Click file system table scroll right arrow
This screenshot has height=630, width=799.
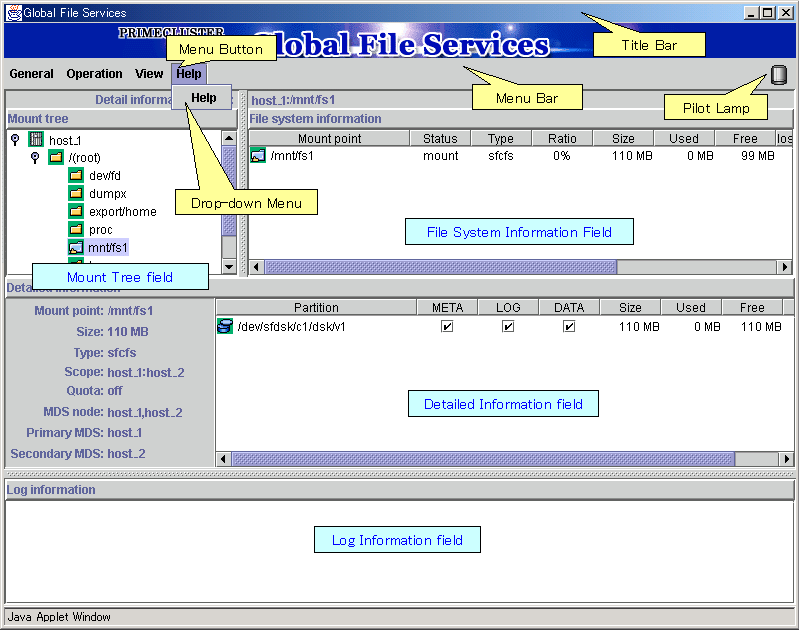click(x=785, y=267)
